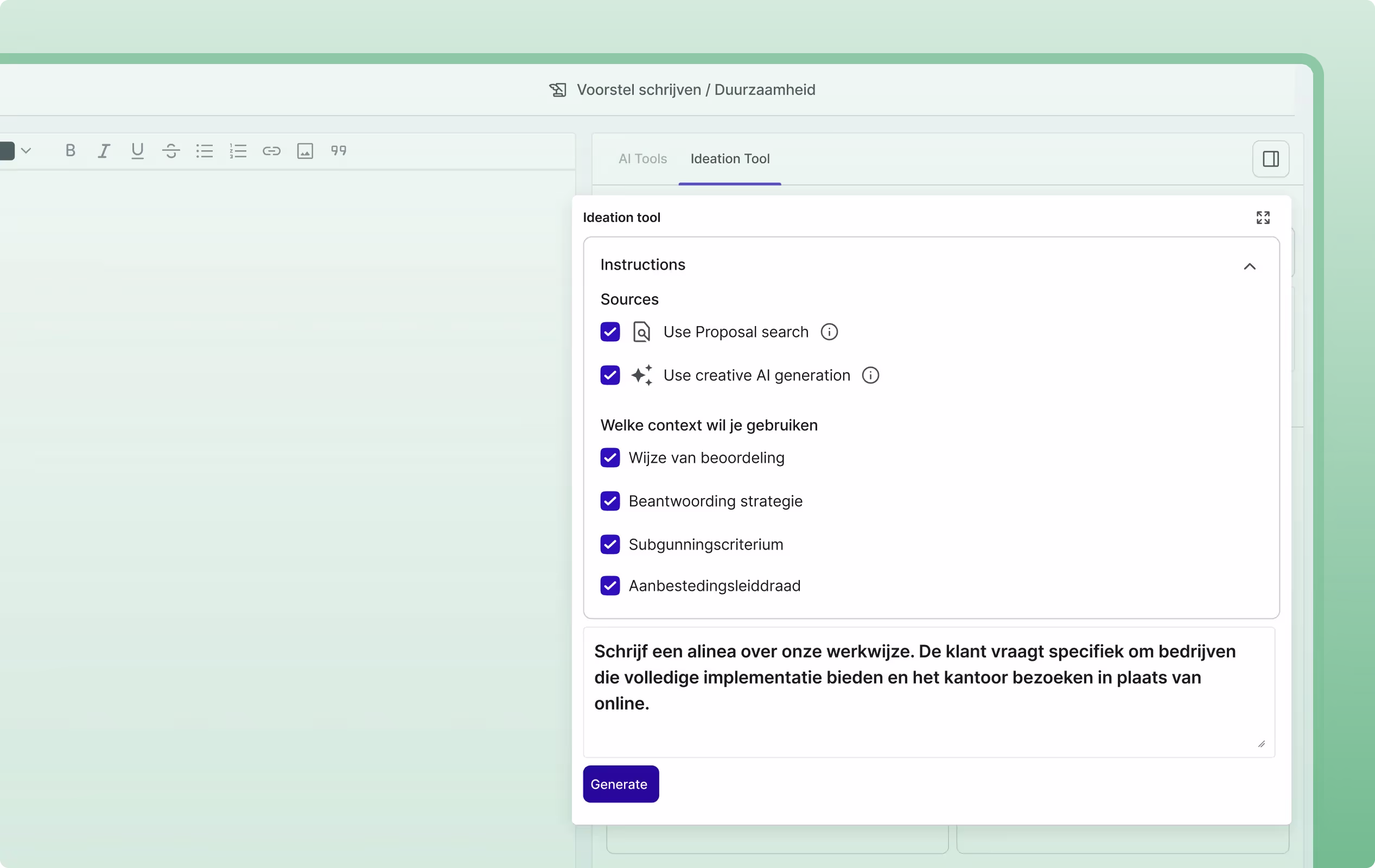This screenshot has width=1375, height=868.
Task: Uncheck Use Proposal search
Action: click(x=610, y=332)
